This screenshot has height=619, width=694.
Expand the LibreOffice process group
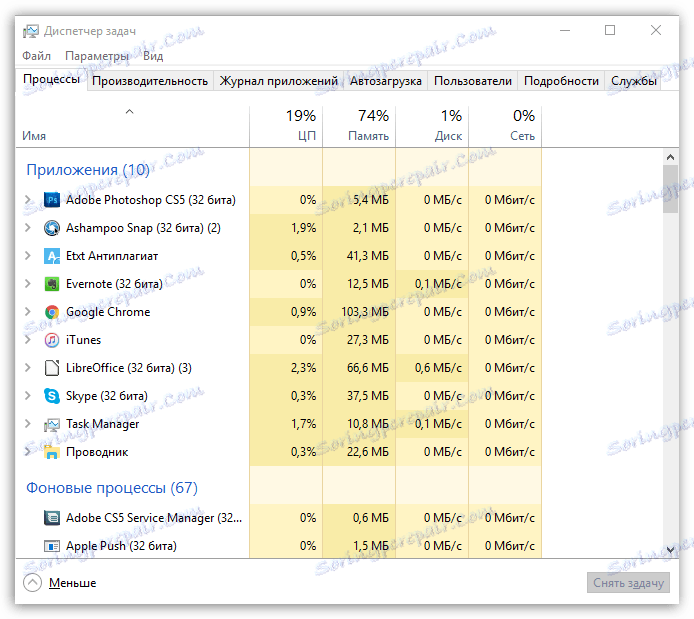[27, 367]
